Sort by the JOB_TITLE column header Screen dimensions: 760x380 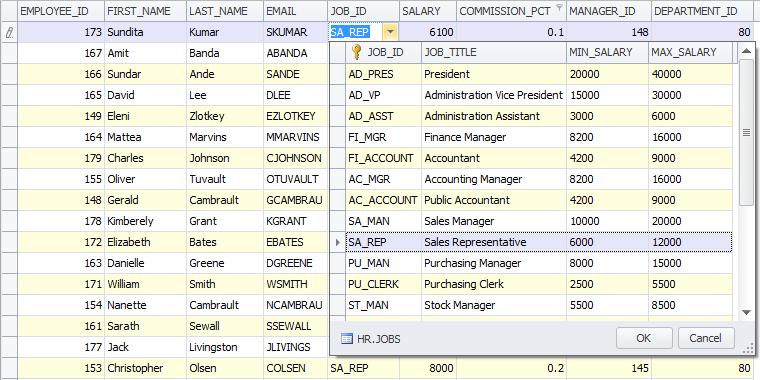click(493, 52)
